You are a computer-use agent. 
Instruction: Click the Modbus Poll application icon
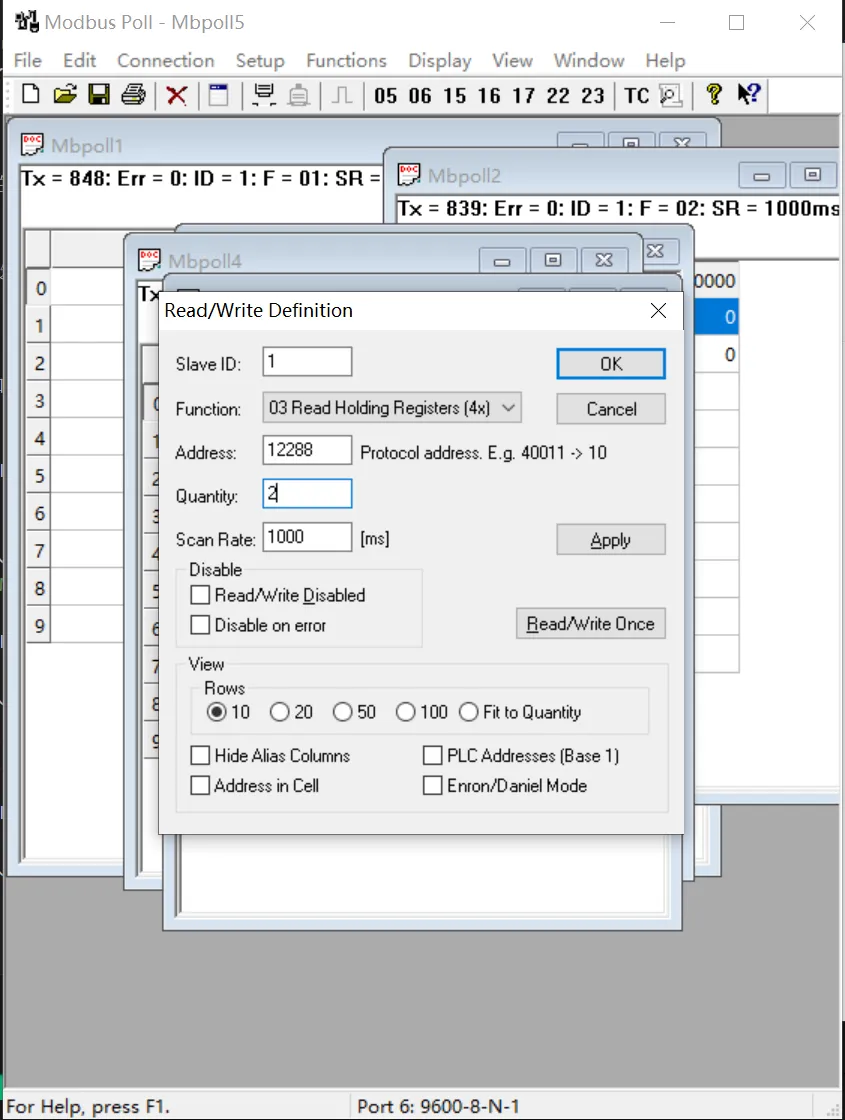(26, 21)
